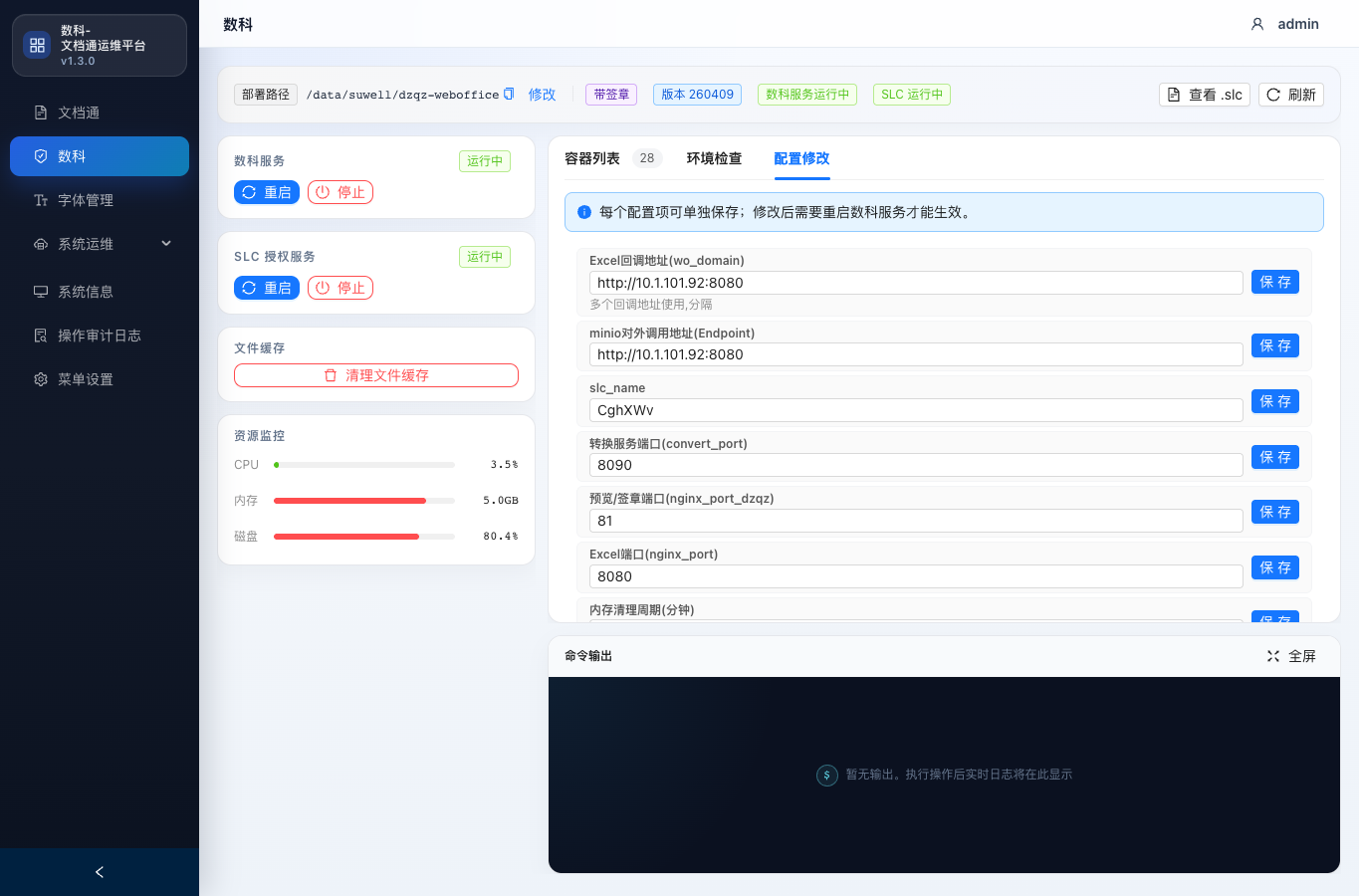Save the minio Endpoint setting
This screenshot has width=1359, height=896.
(1275, 345)
